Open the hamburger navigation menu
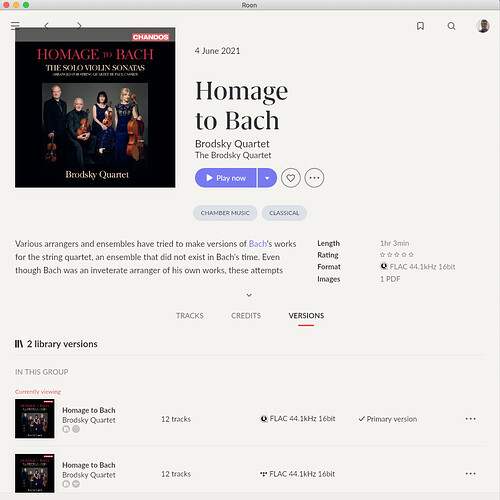500x500 pixels. coord(15,26)
